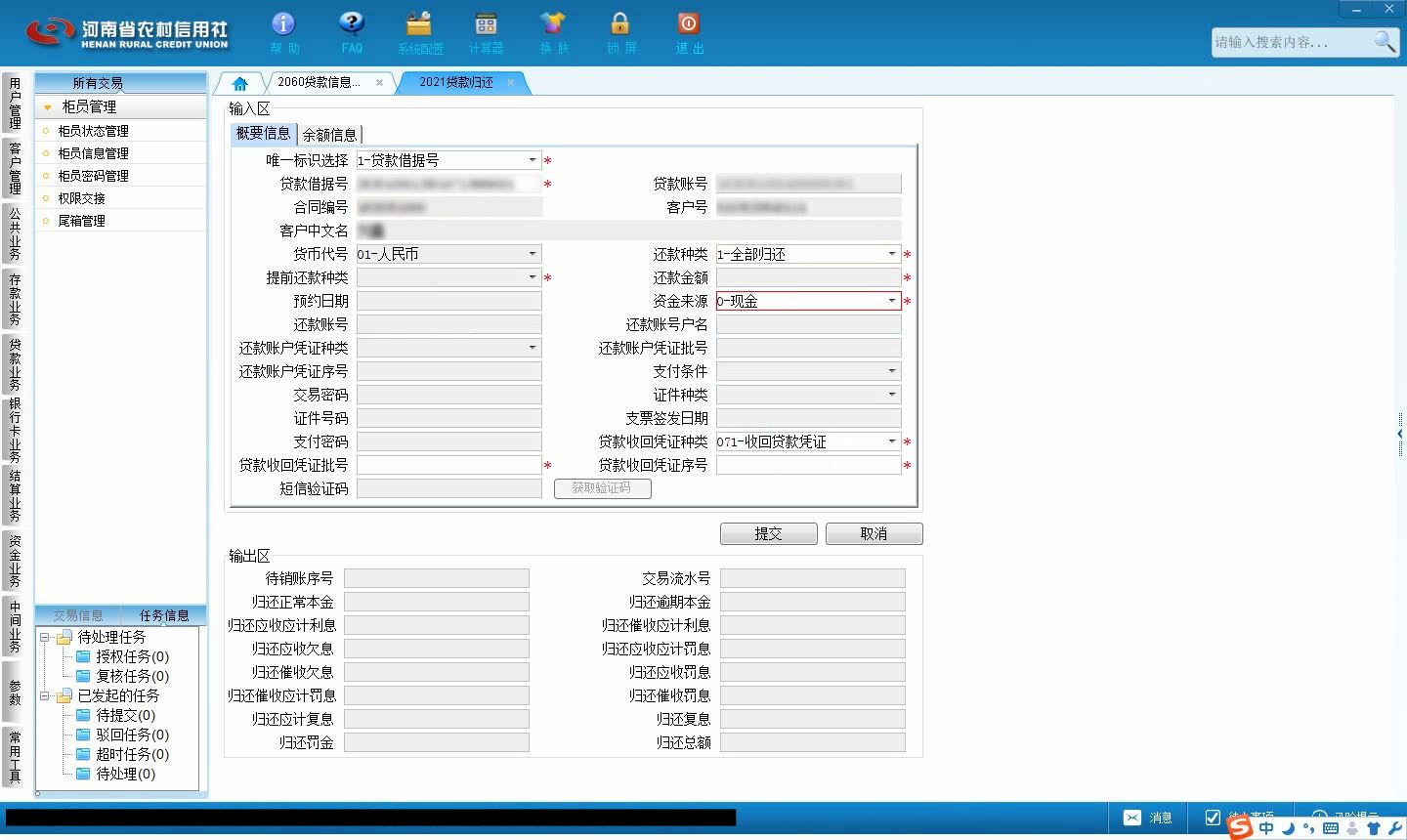
Task: Go to the home tab icon
Action: pyautogui.click(x=239, y=83)
